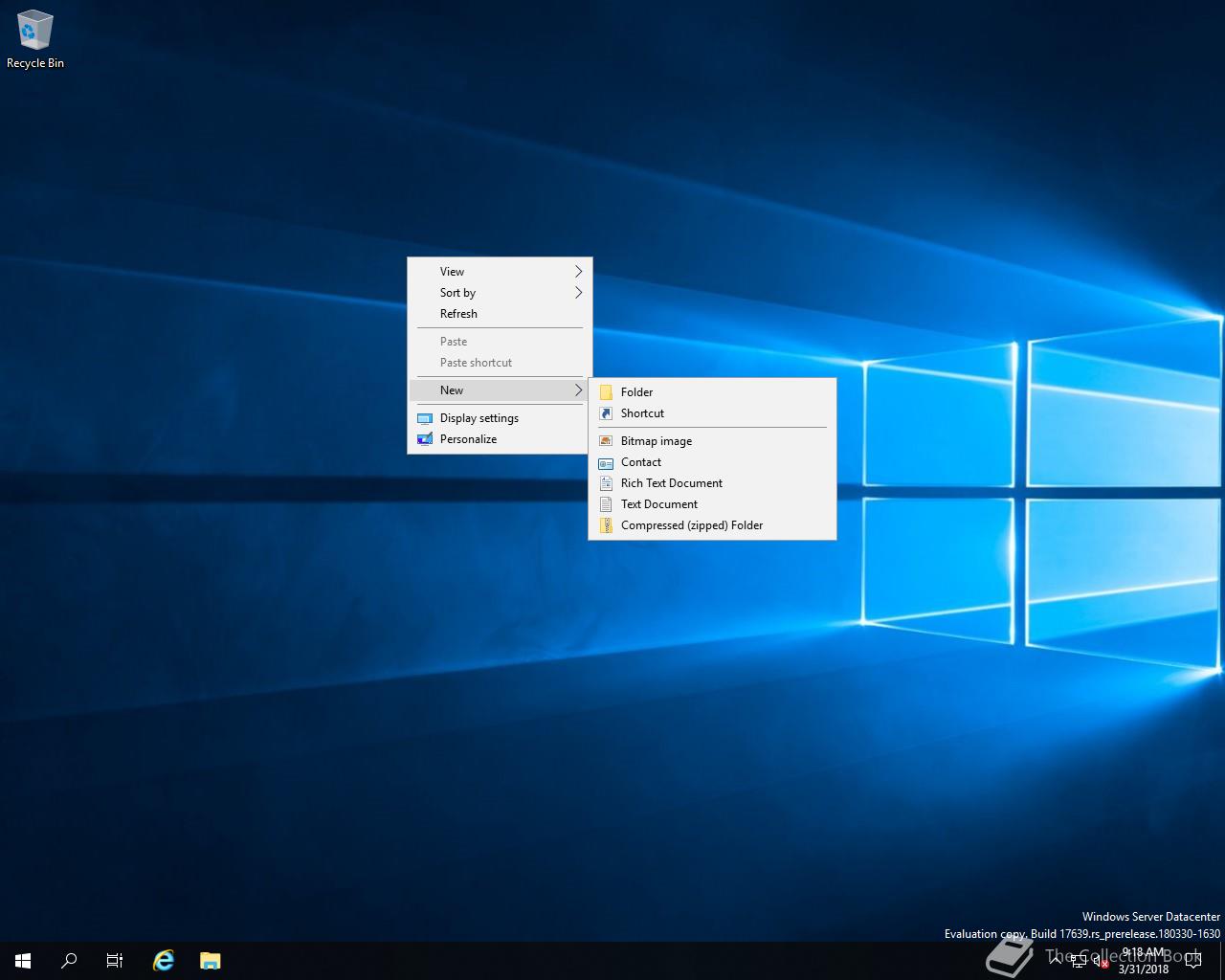1225x980 pixels.
Task: Click the clock showing 9:18 AM
Action: (x=1144, y=961)
